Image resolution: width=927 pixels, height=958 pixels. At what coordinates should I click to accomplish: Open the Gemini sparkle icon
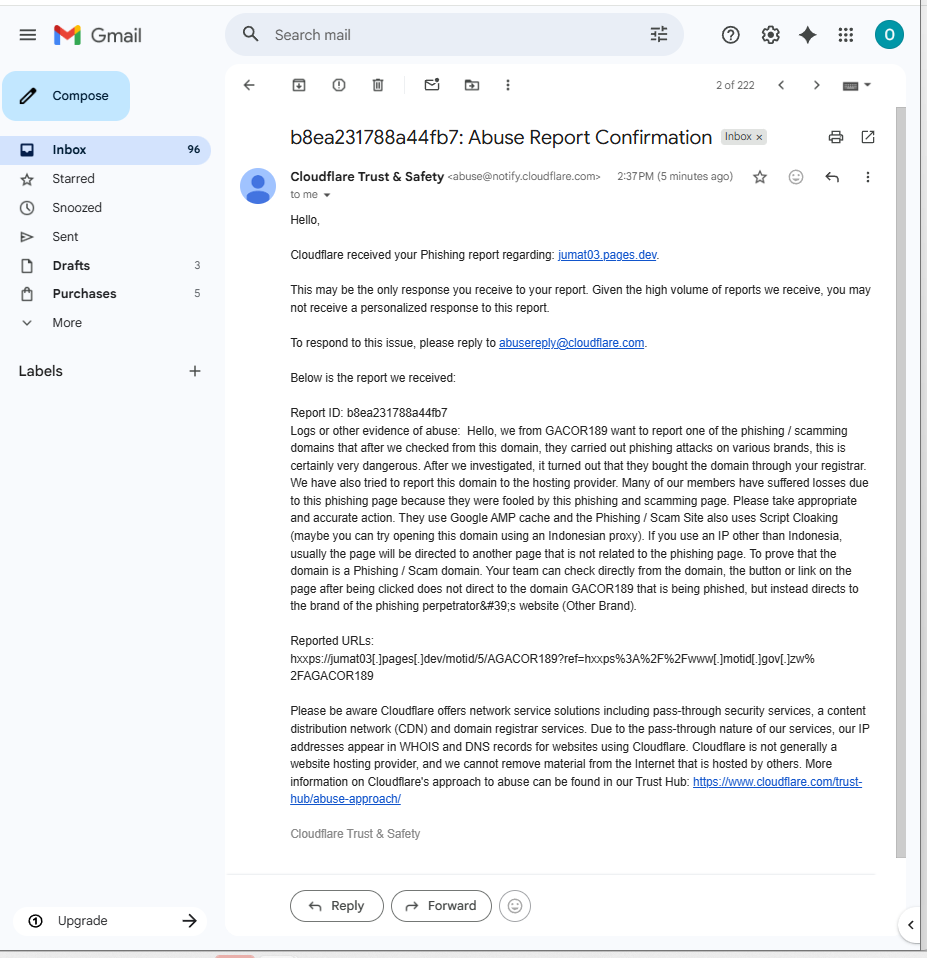808,35
